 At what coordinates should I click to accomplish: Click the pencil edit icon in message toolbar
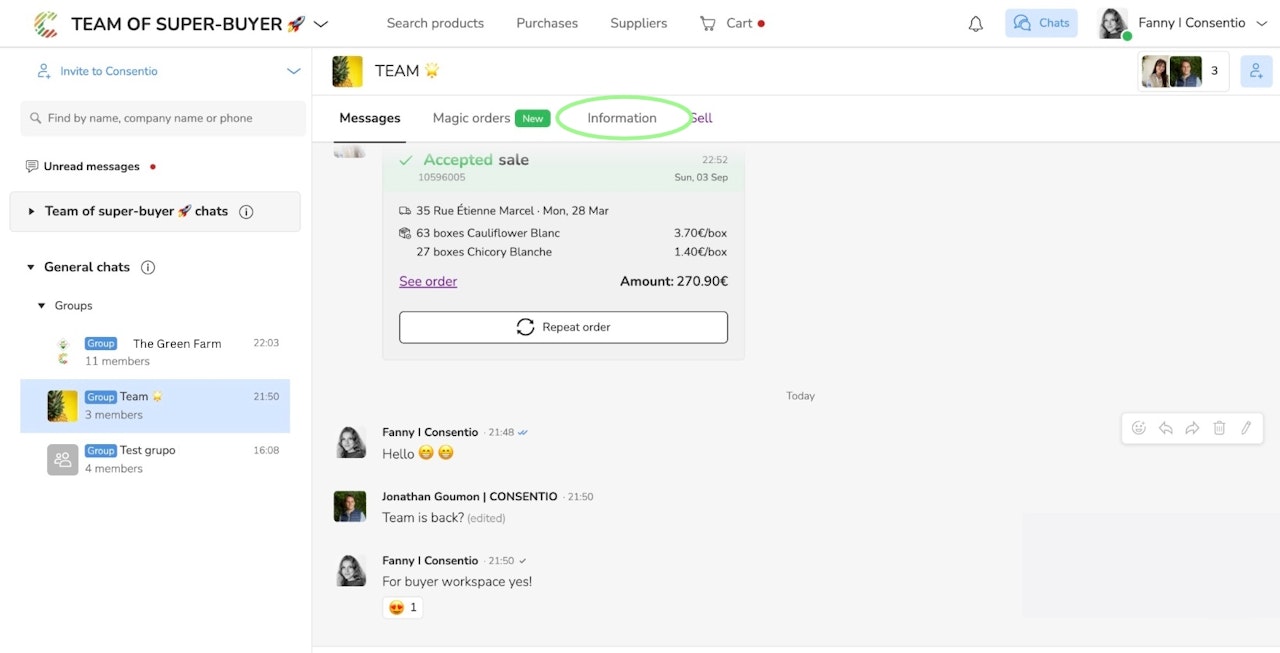click(x=1246, y=428)
